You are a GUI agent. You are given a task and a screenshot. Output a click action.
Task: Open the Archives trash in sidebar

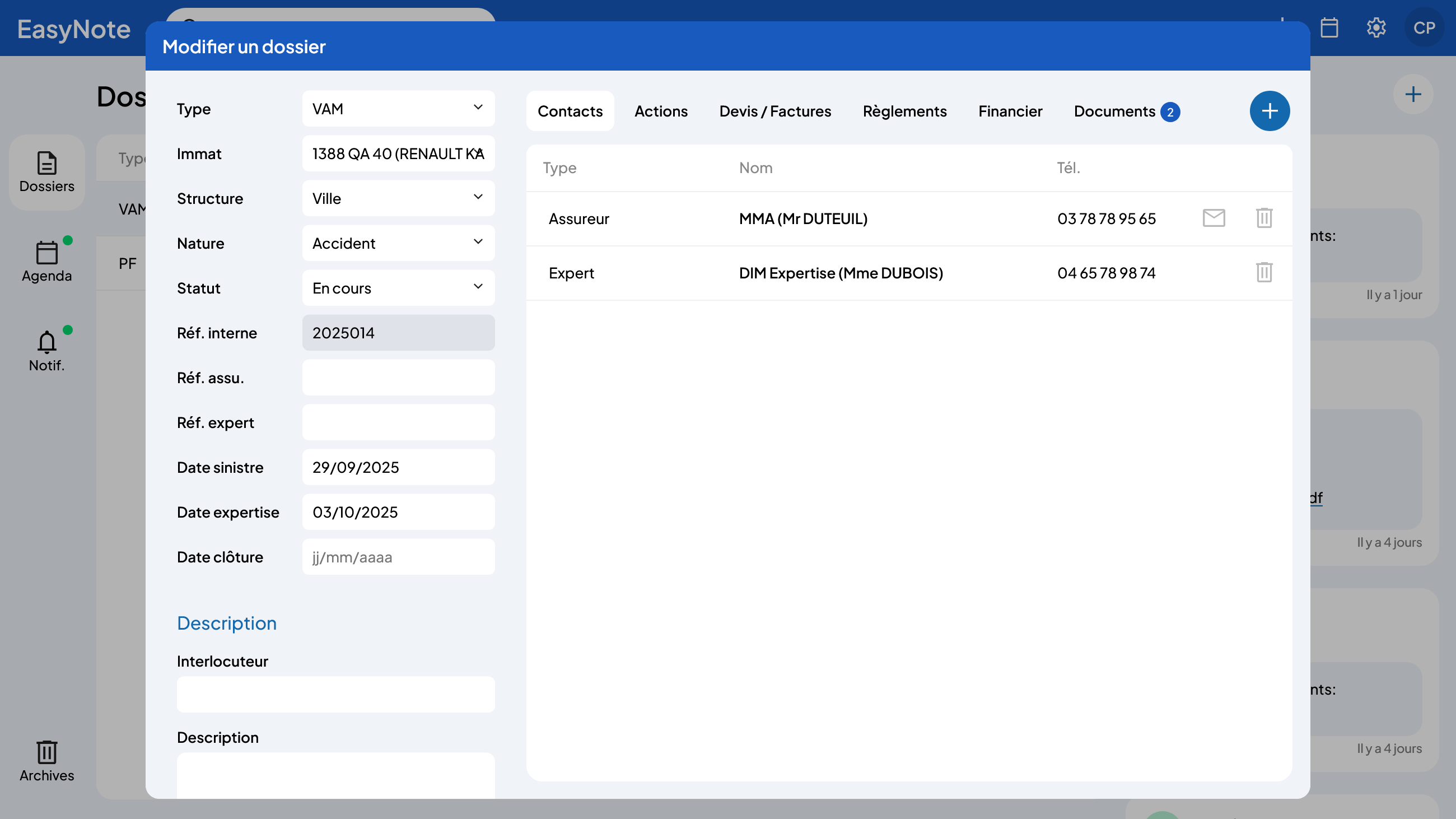(x=47, y=761)
